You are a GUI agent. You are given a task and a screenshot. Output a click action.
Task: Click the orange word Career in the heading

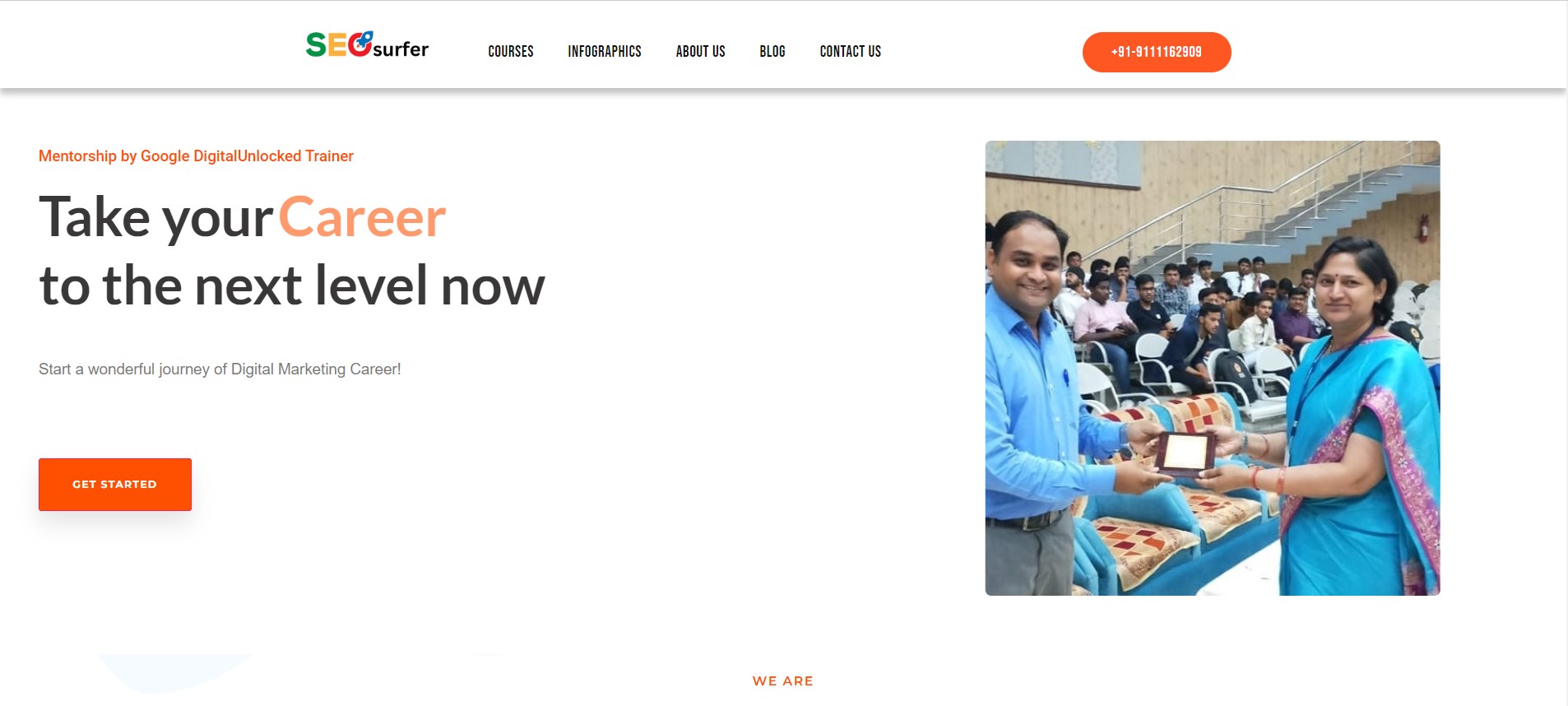(362, 217)
